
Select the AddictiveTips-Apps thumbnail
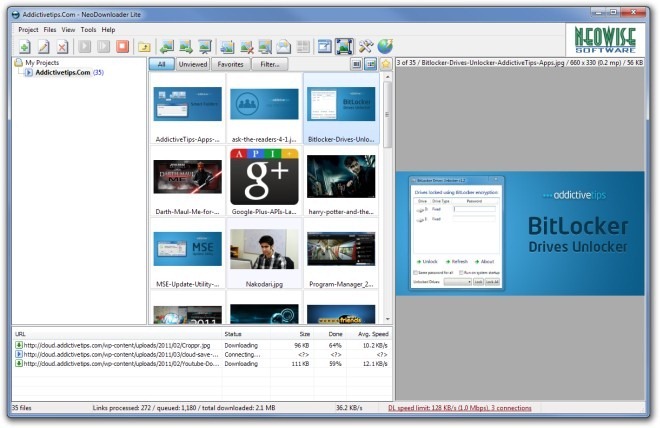click(x=187, y=109)
